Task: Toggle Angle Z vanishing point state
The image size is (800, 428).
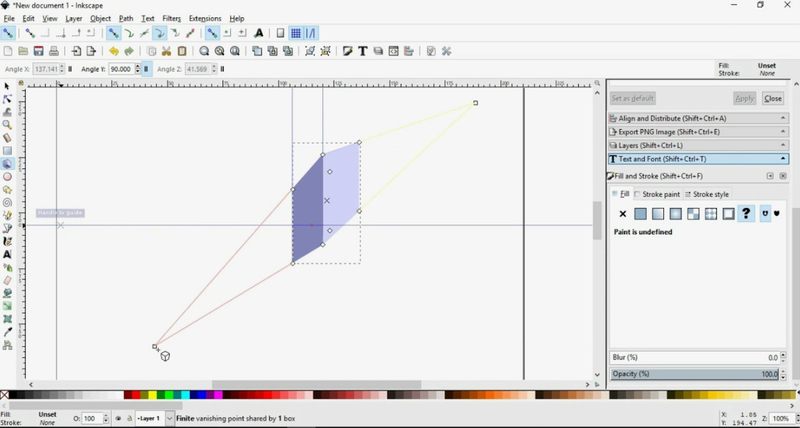Action: pos(222,69)
